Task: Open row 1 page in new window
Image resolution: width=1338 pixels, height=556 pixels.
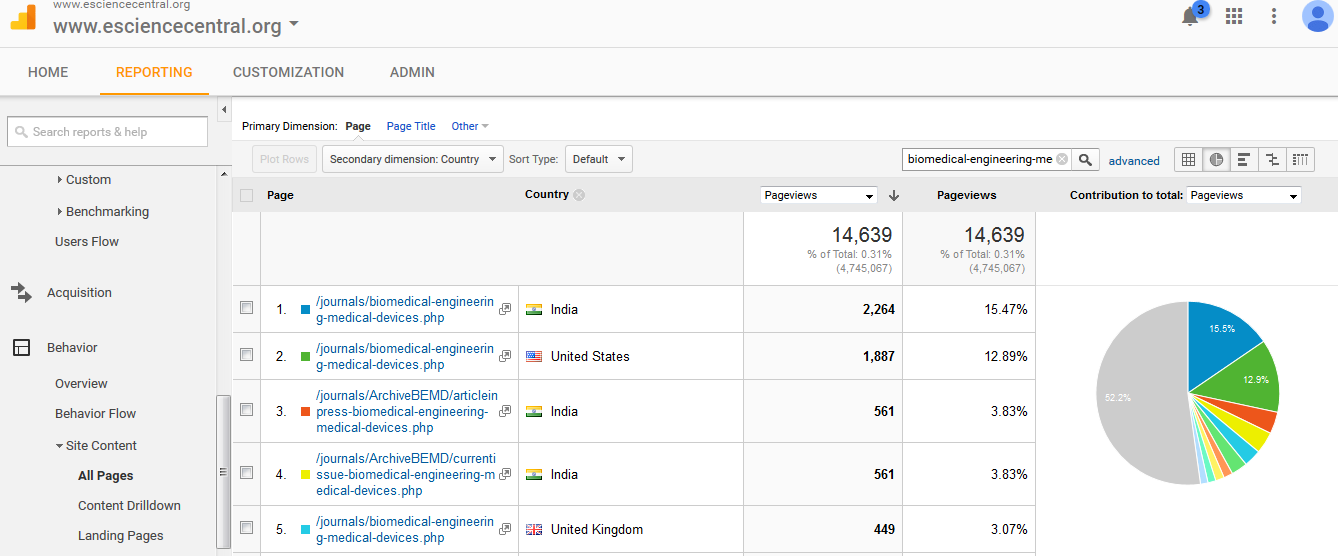Action: [x=505, y=309]
